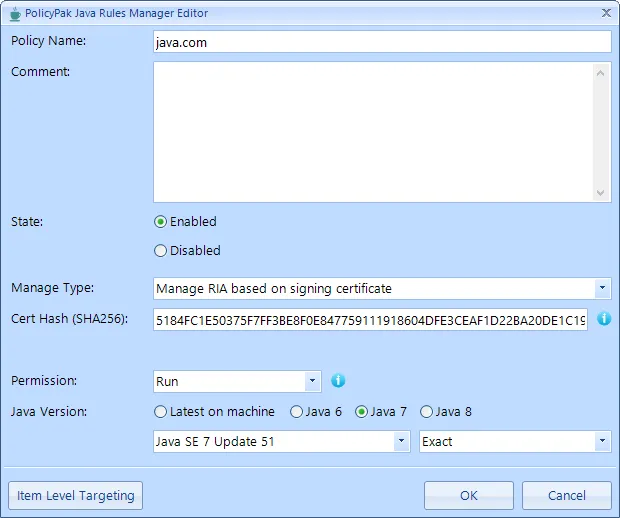The image size is (620, 518).
Task: Click into the Comment text area
Action: pyautogui.click(x=374, y=132)
